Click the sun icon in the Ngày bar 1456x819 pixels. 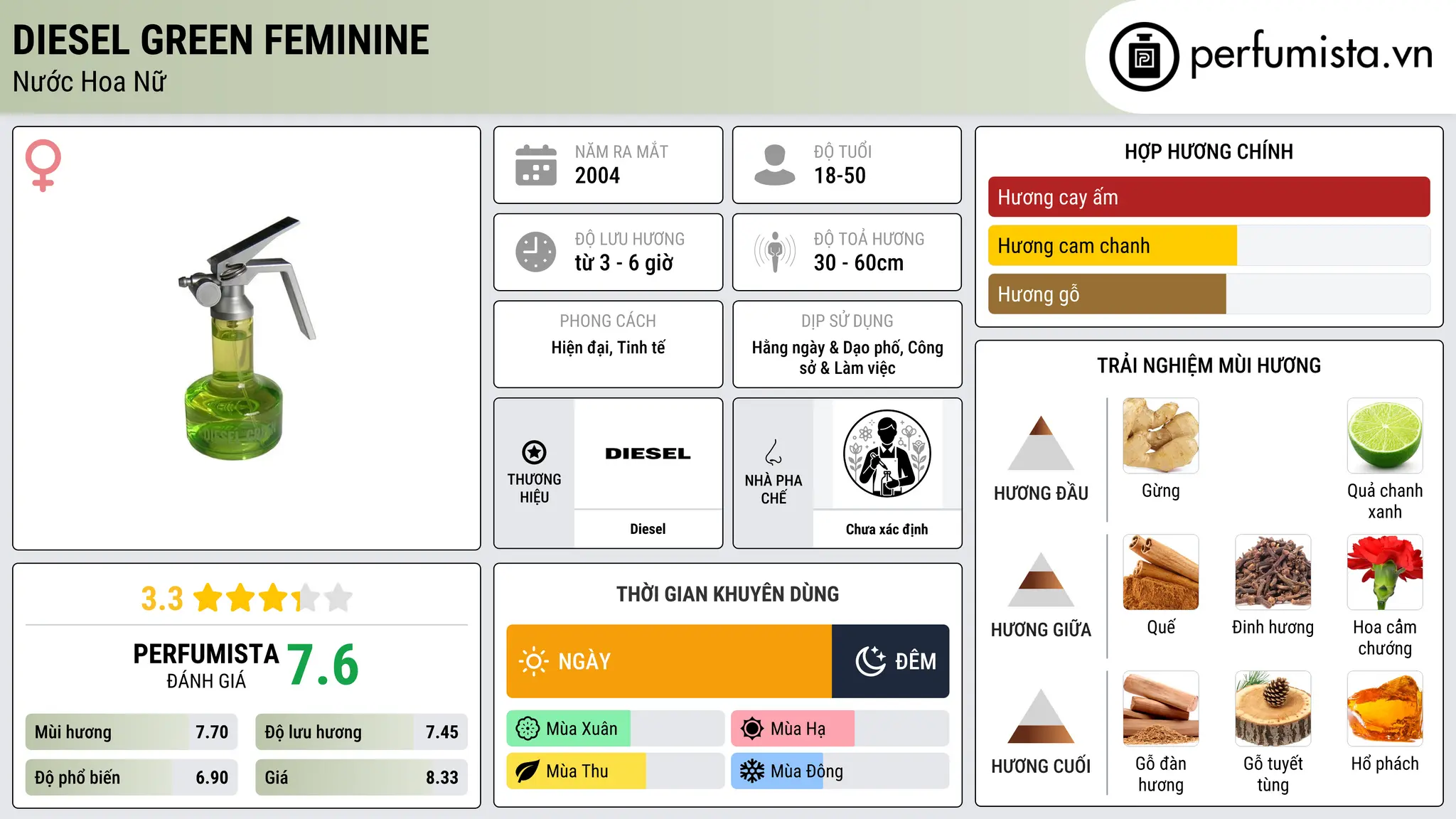pos(534,661)
